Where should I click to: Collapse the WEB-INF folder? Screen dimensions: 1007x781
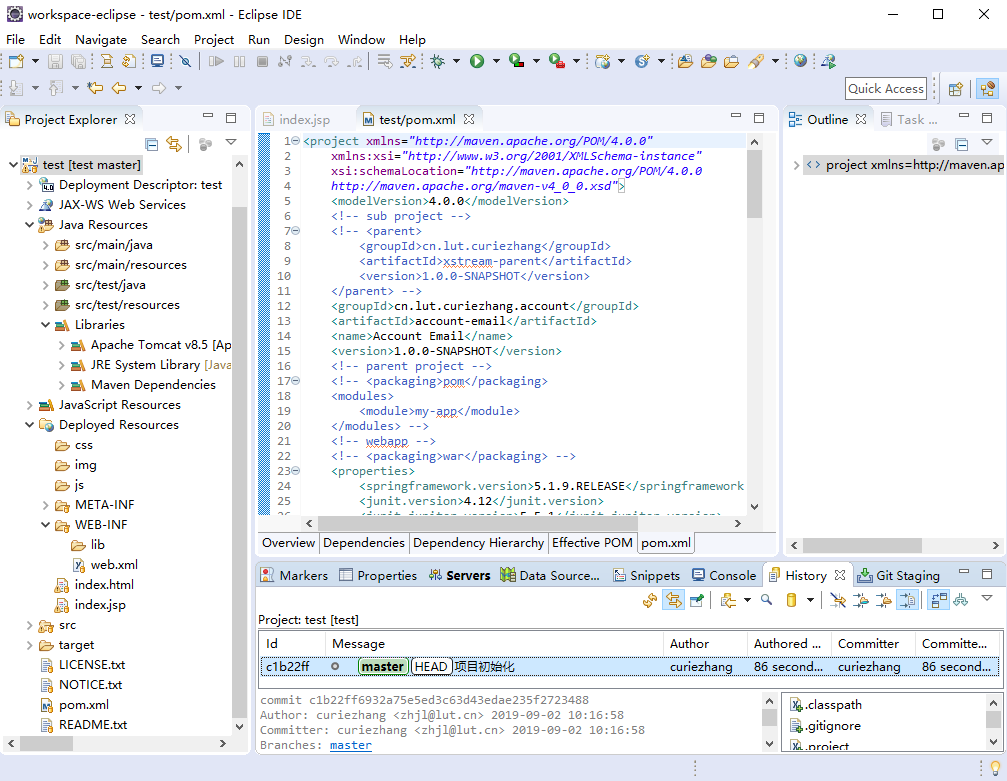[x=45, y=525]
